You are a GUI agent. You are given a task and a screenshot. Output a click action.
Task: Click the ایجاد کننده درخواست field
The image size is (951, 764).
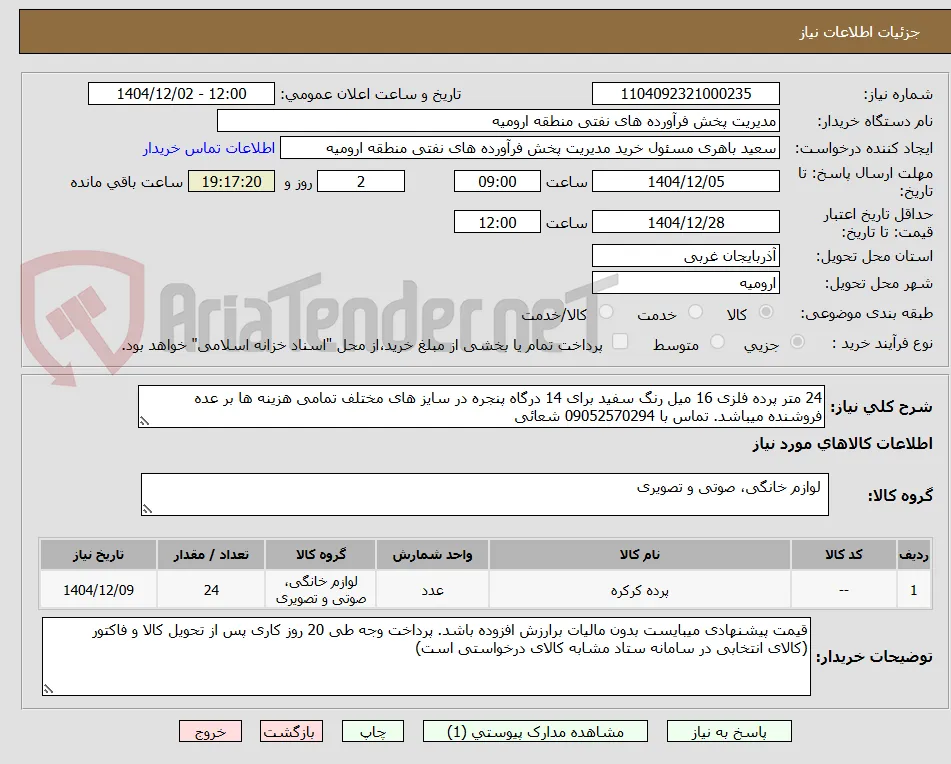529,149
